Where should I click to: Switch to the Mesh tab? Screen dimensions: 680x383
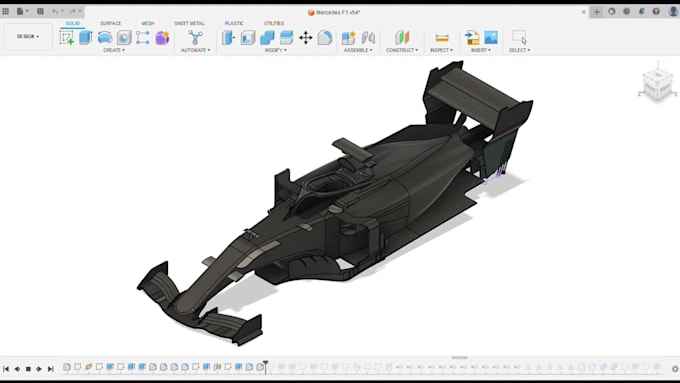tap(147, 23)
